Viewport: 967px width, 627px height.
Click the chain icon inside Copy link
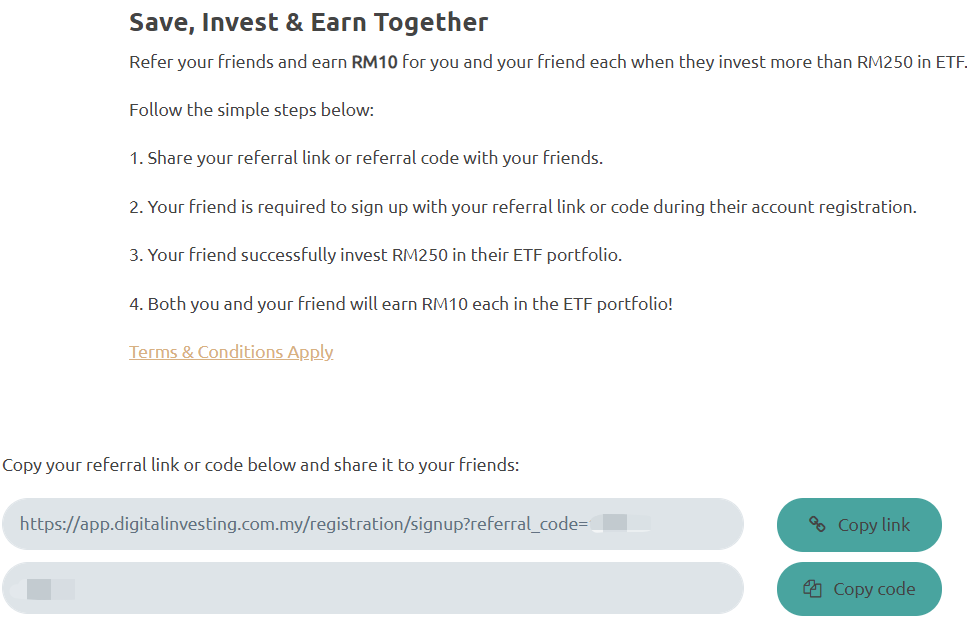[x=817, y=524]
